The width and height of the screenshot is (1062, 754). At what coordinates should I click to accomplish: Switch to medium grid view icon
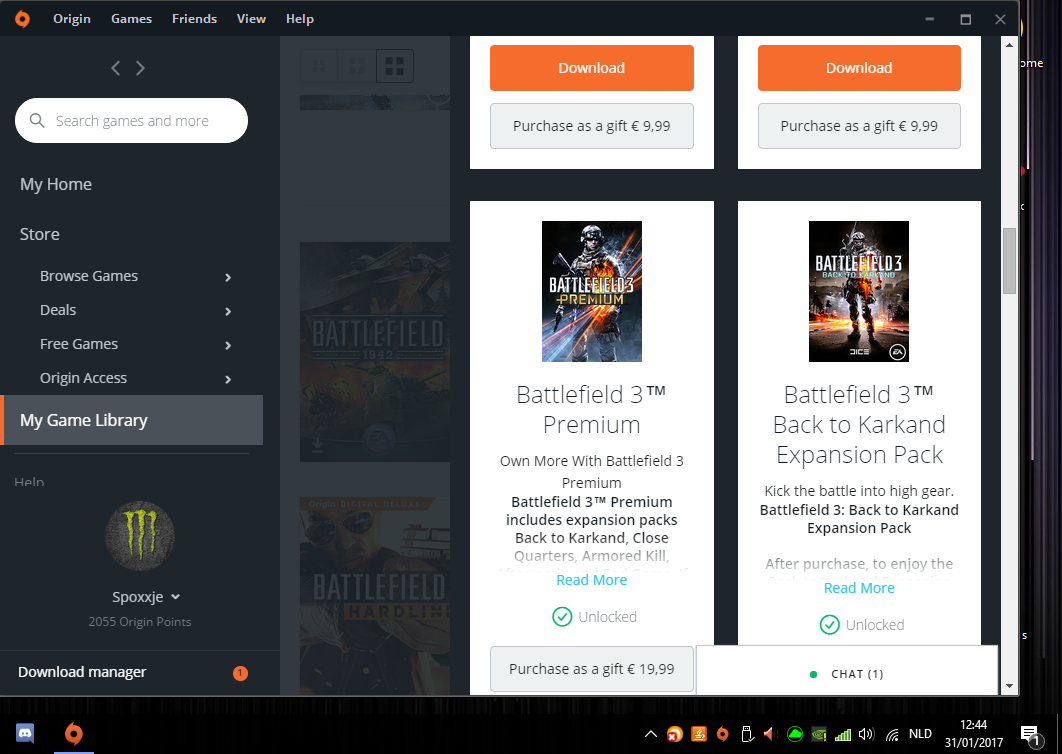[356, 66]
